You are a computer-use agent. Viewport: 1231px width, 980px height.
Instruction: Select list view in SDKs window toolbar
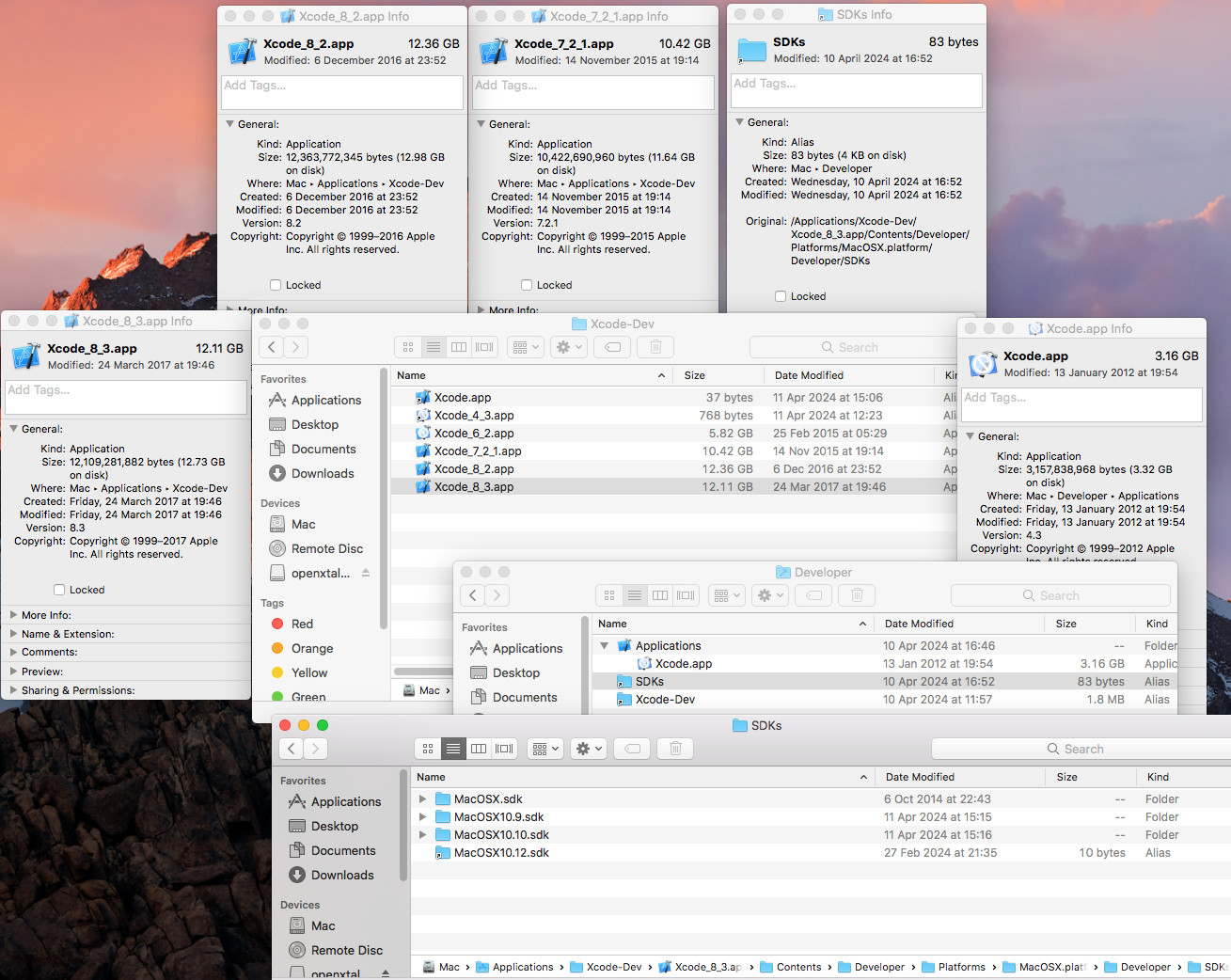pyautogui.click(x=453, y=749)
